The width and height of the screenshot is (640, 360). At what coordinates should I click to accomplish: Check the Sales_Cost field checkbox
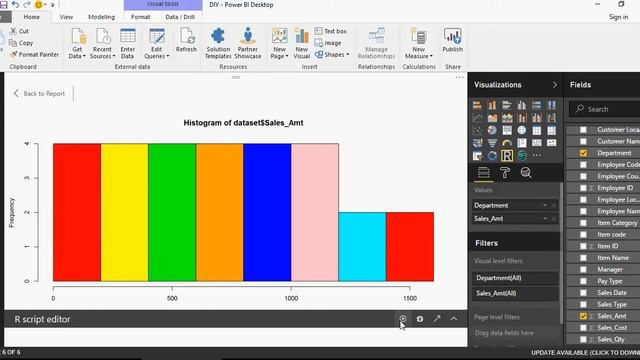pyautogui.click(x=583, y=328)
